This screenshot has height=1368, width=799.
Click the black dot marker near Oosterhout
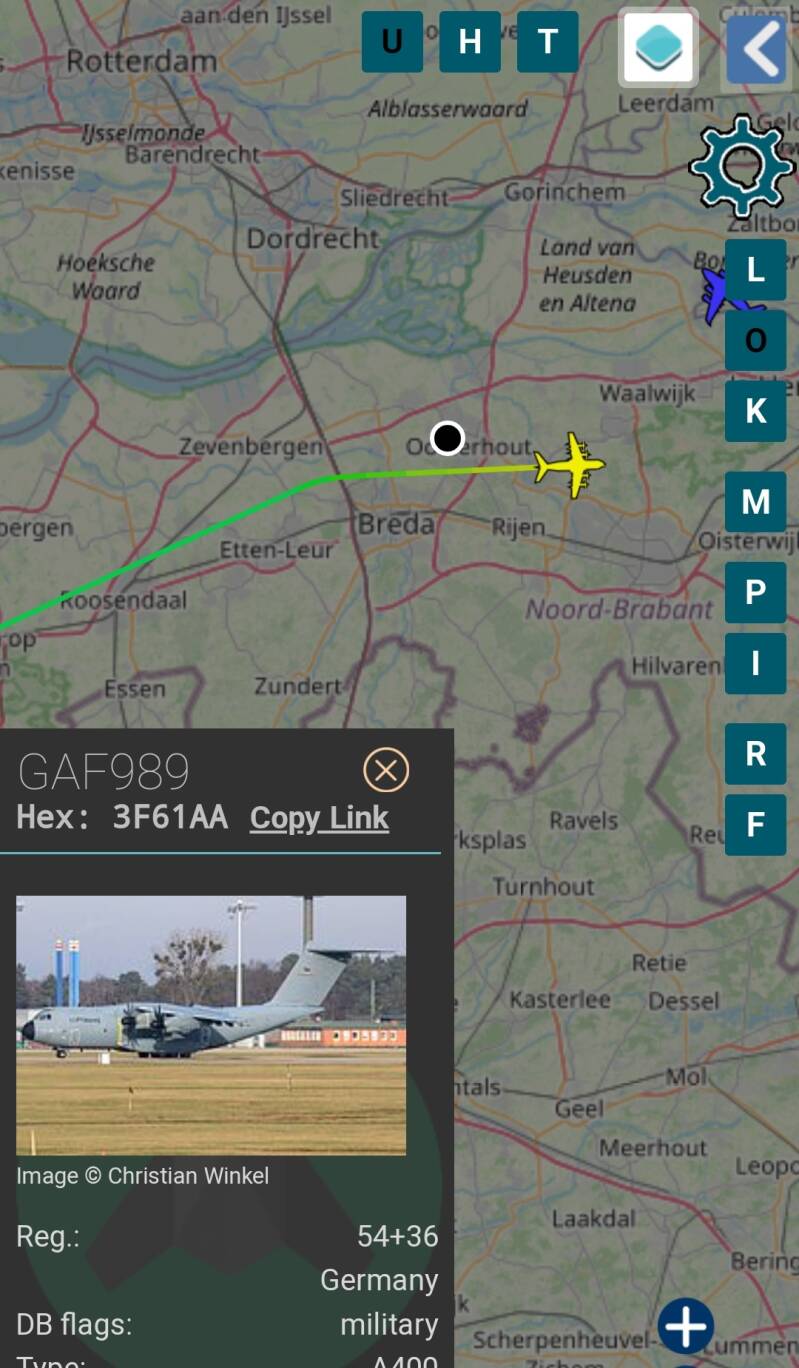pos(447,438)
